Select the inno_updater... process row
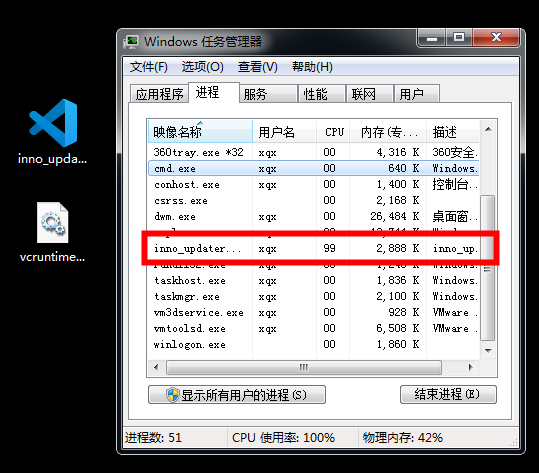This screenshot has height=473, width=539. (x=314, y=248)
